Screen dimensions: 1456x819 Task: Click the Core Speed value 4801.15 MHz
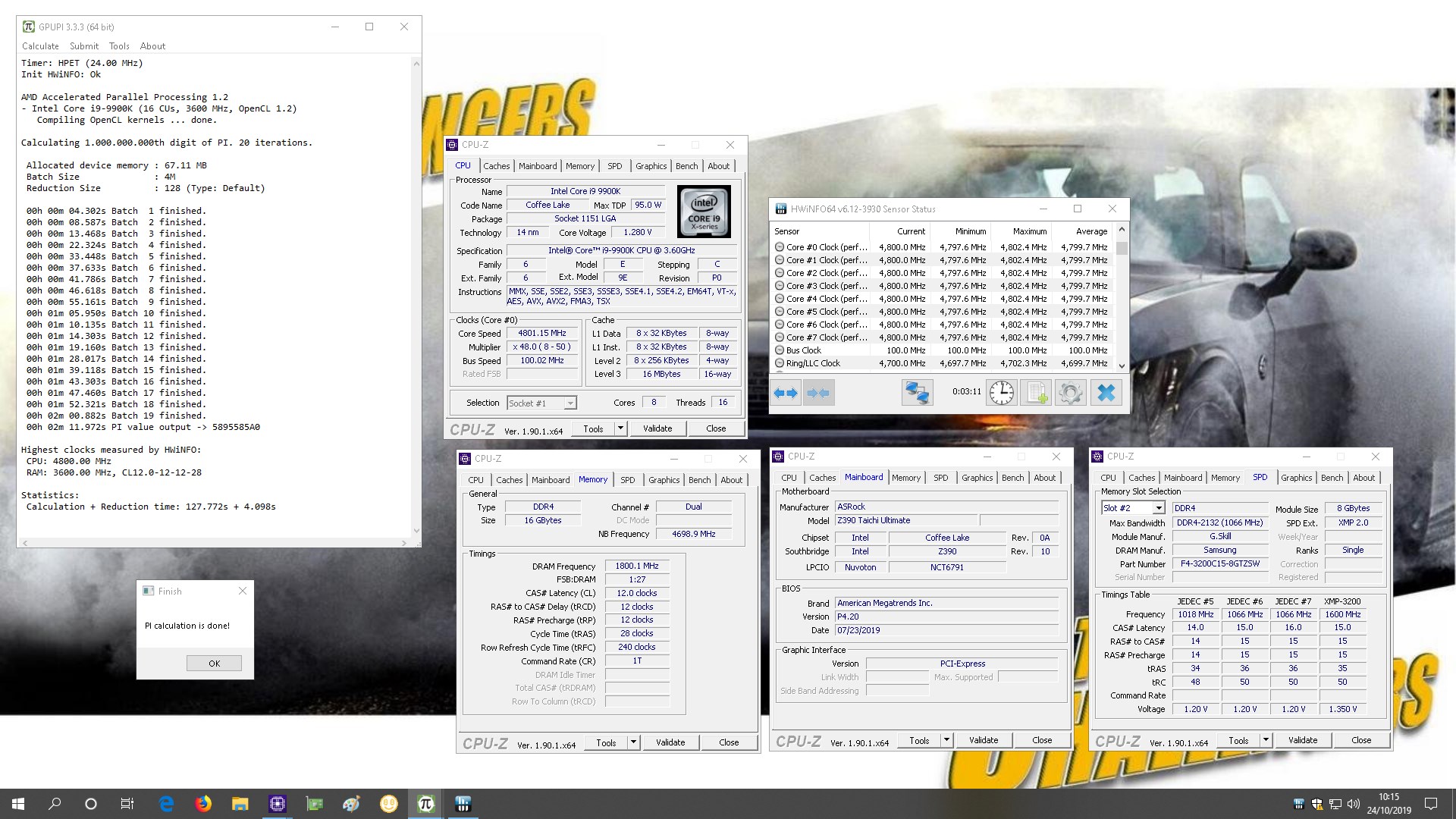[542, 333]
